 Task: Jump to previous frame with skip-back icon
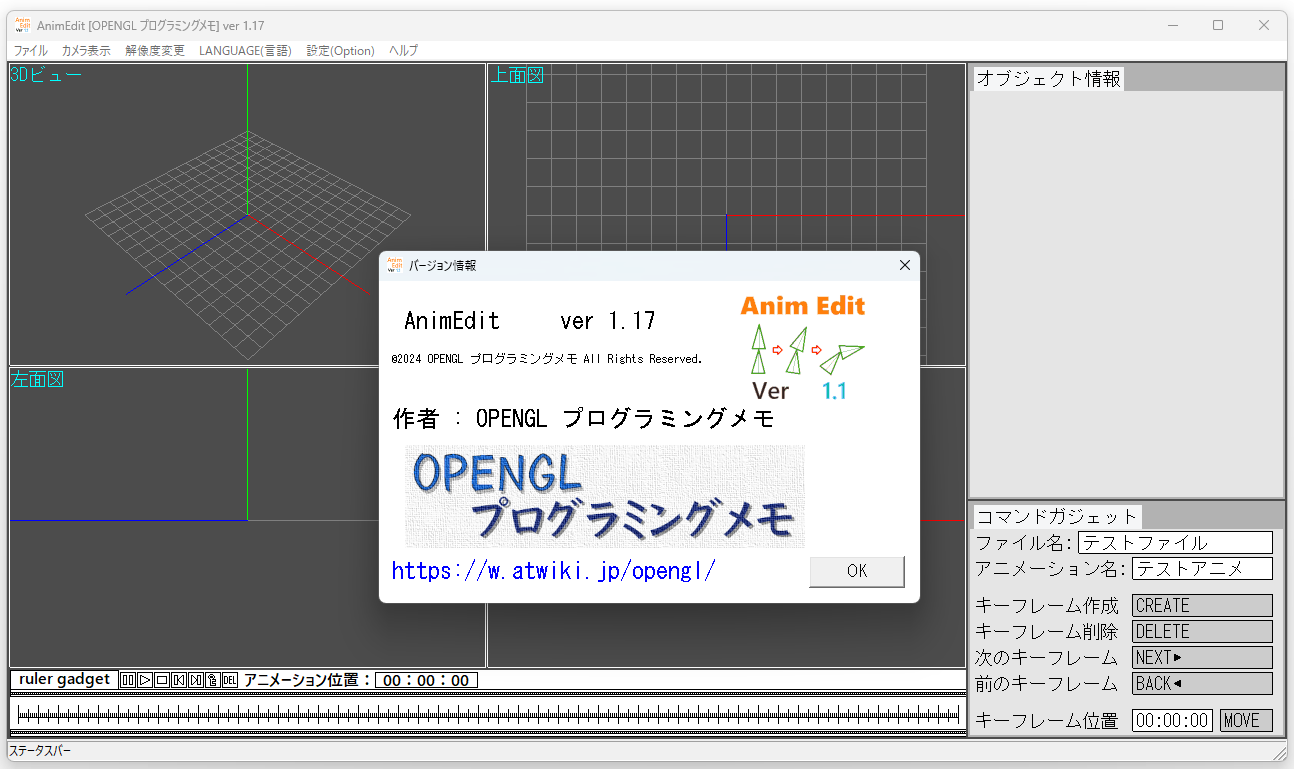[x=179, y=680]
